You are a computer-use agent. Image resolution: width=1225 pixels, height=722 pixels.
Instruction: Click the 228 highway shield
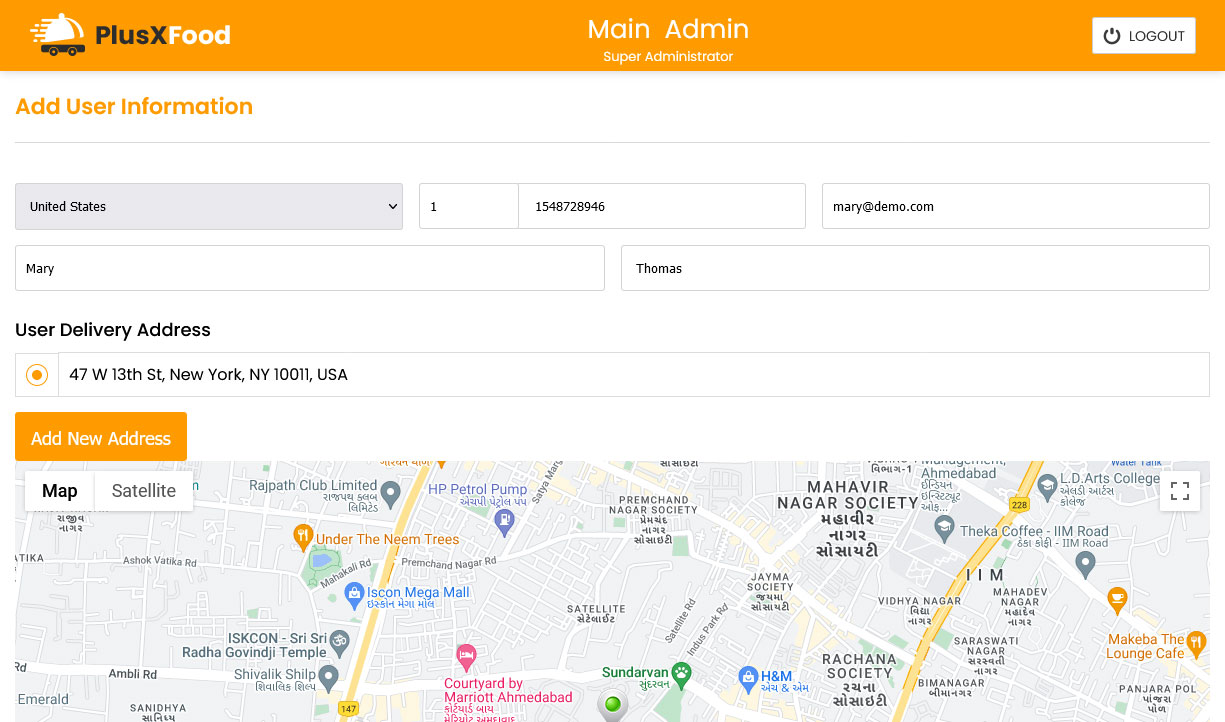pos(1019,503)
